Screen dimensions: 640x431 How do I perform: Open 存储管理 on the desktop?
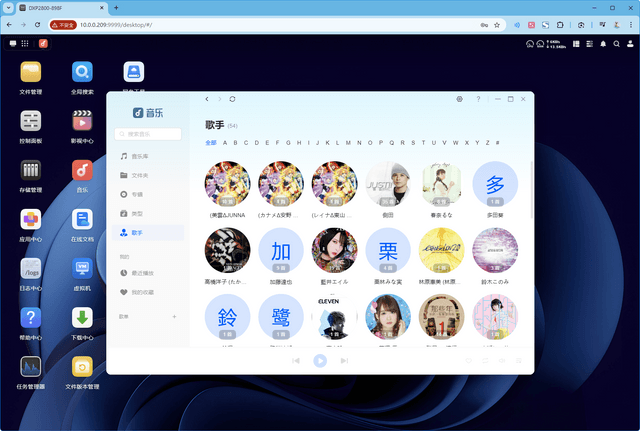click(x=31, y=170)
